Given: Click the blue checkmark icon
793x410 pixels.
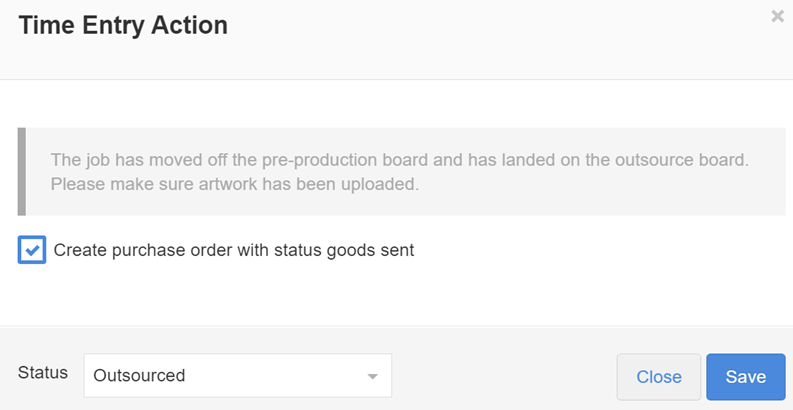Looking at the screenshot, I should (32, 250).
